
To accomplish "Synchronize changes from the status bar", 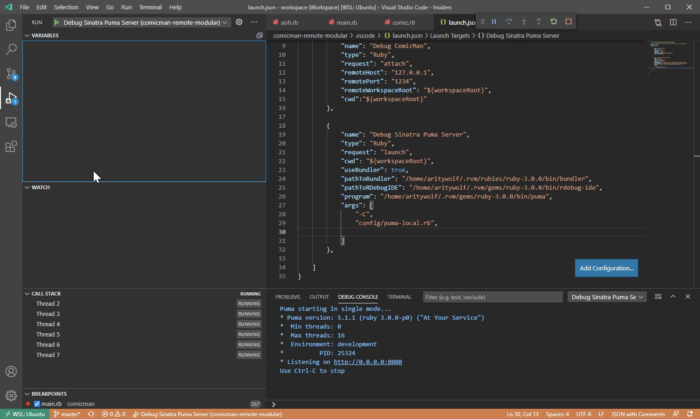I will click(x=91, y=414).
